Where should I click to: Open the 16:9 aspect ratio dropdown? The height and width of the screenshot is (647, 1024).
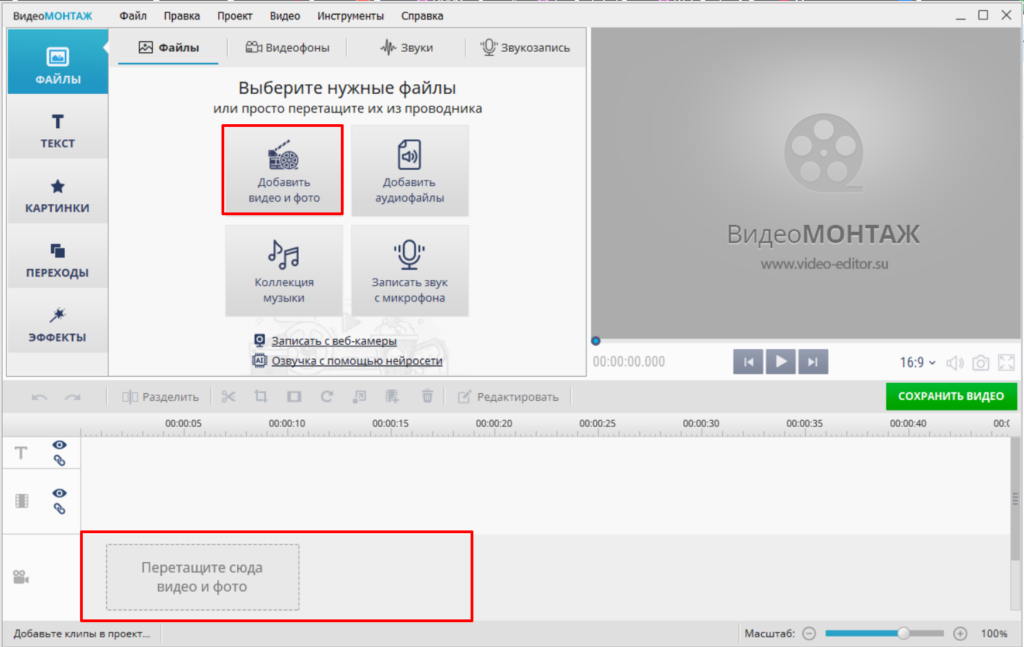pyautogui.click(x=918, y=362)
